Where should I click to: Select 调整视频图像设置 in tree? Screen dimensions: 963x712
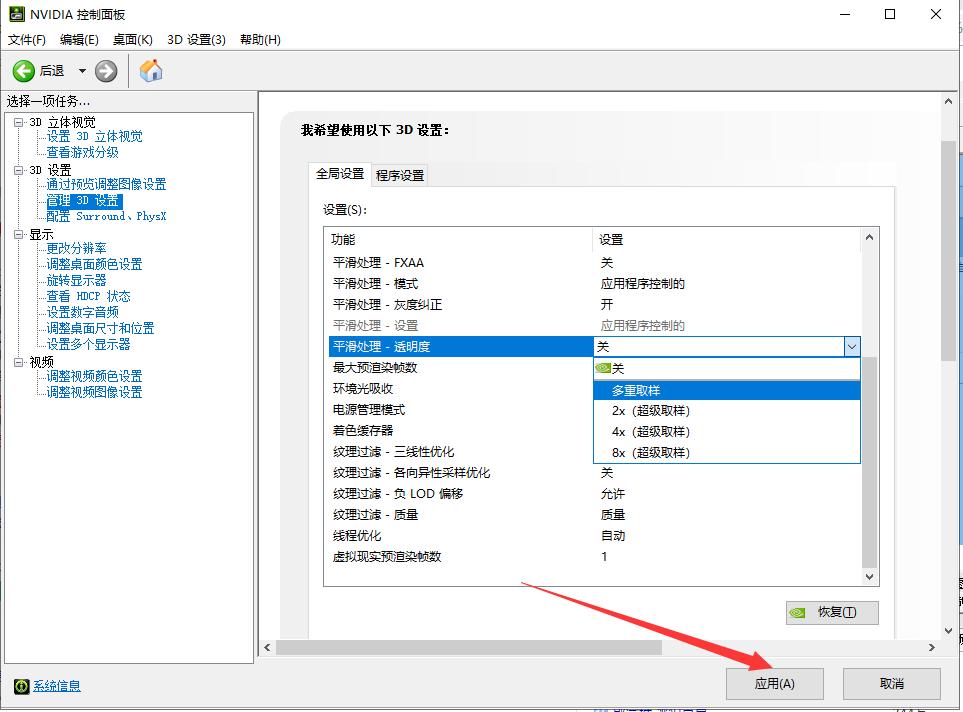95,392
